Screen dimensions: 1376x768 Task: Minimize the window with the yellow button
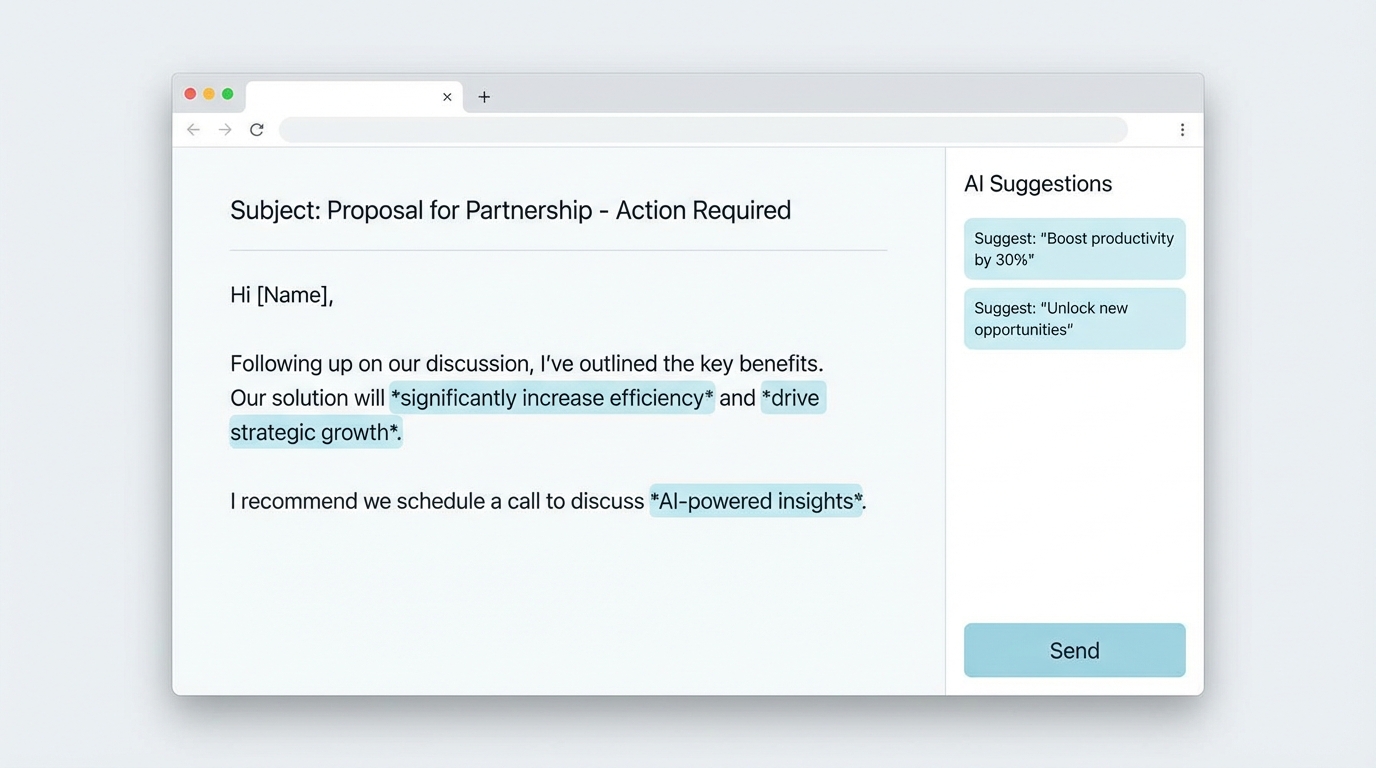coord(209,94)
